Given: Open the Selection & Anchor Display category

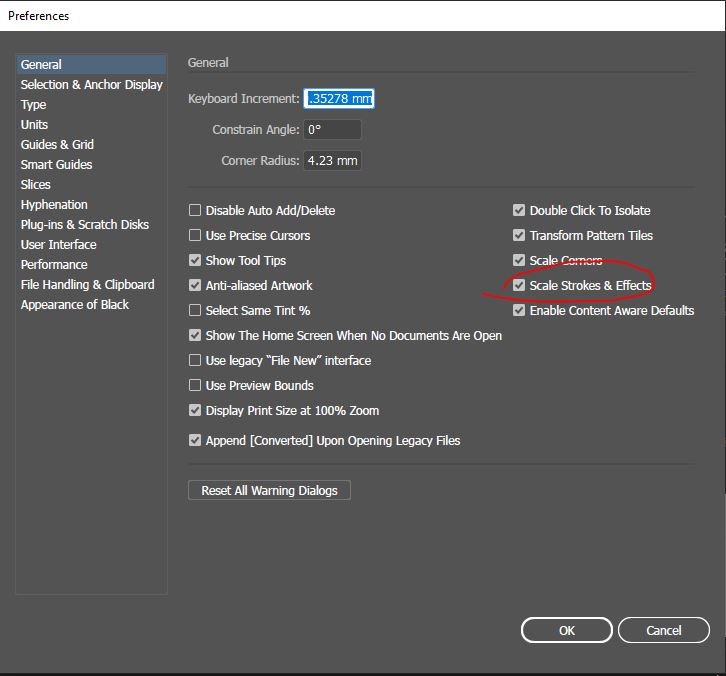Looking at the screenshot, I should (x=91, y=85).
